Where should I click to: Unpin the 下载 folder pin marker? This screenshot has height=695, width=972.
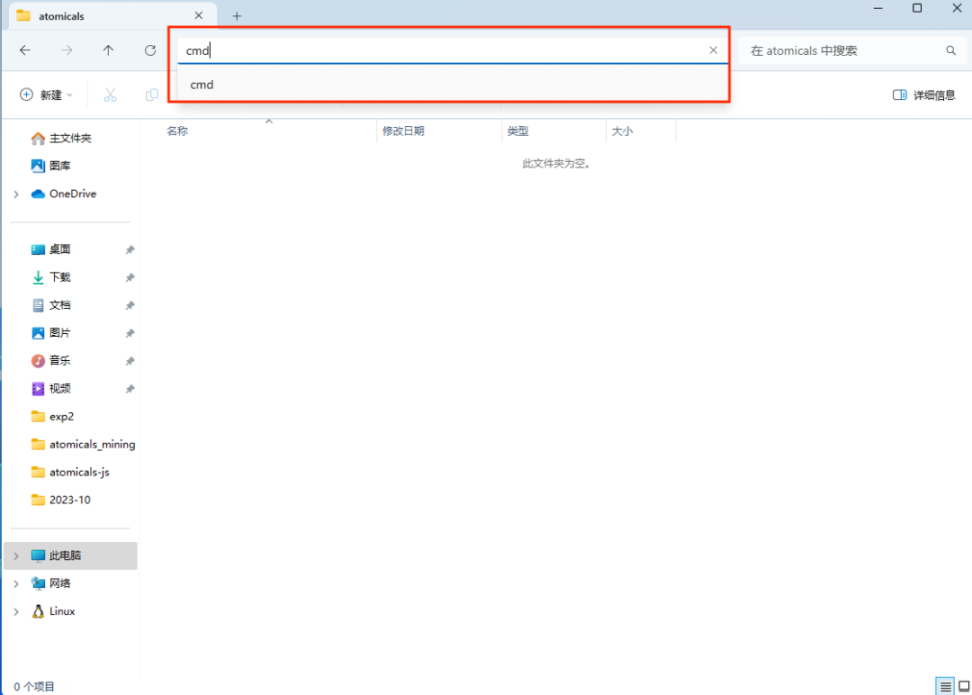[129, 277]
